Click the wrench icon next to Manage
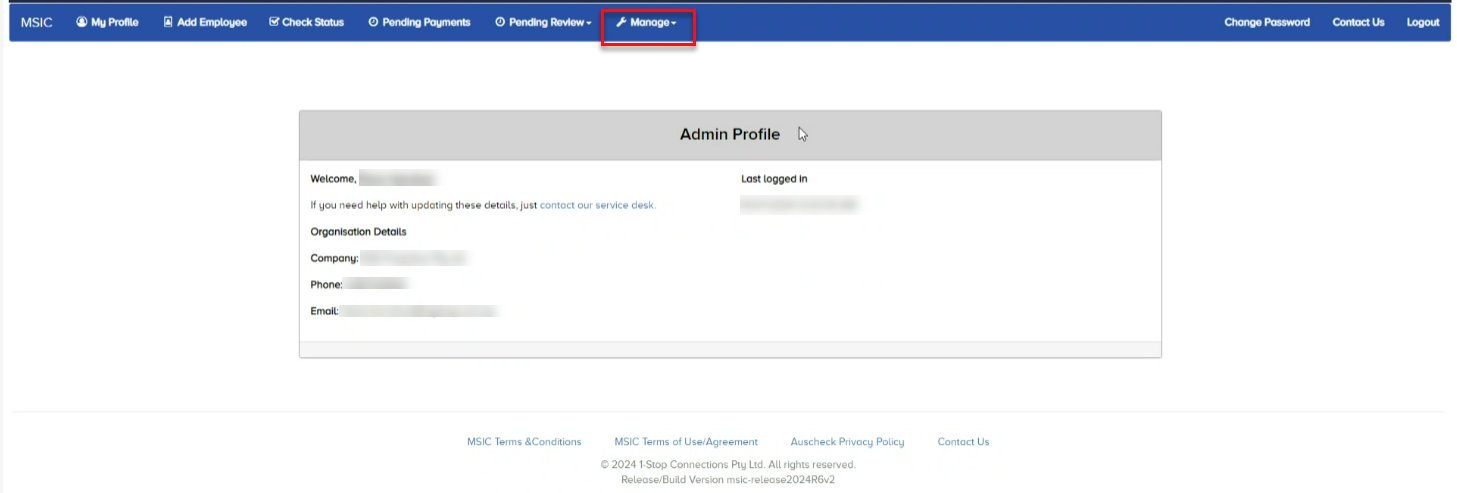This screenshot has width=1457, height=493. tap(621, 22)
